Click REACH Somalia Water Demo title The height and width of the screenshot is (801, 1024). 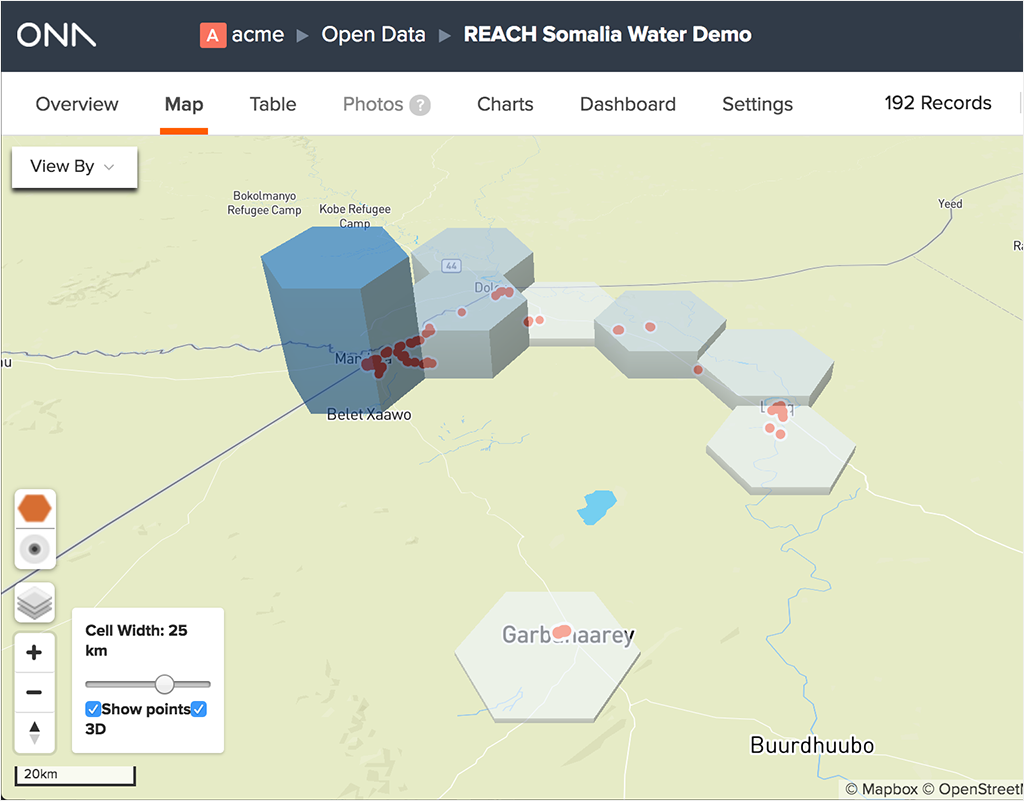(x=607, y=35)
